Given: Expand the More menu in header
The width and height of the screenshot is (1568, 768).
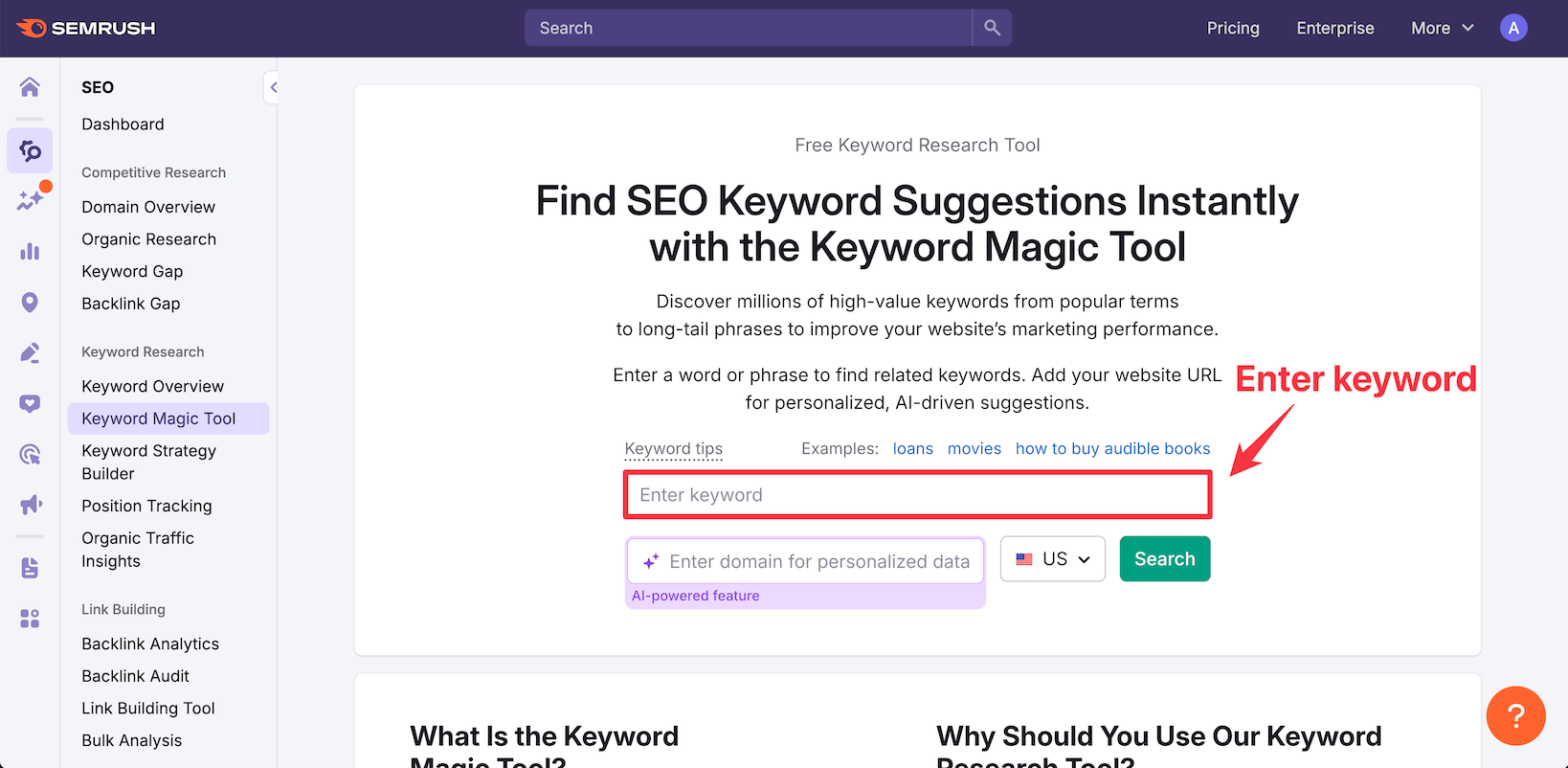Looking at the screenshot, I should click(x=1442, y=28).
